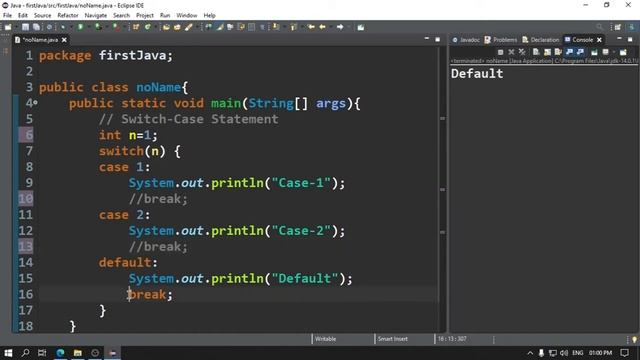Click the Open Perspective icon
Screen dimensions: 640x360
pyautogui.click(x=618, y=27)
